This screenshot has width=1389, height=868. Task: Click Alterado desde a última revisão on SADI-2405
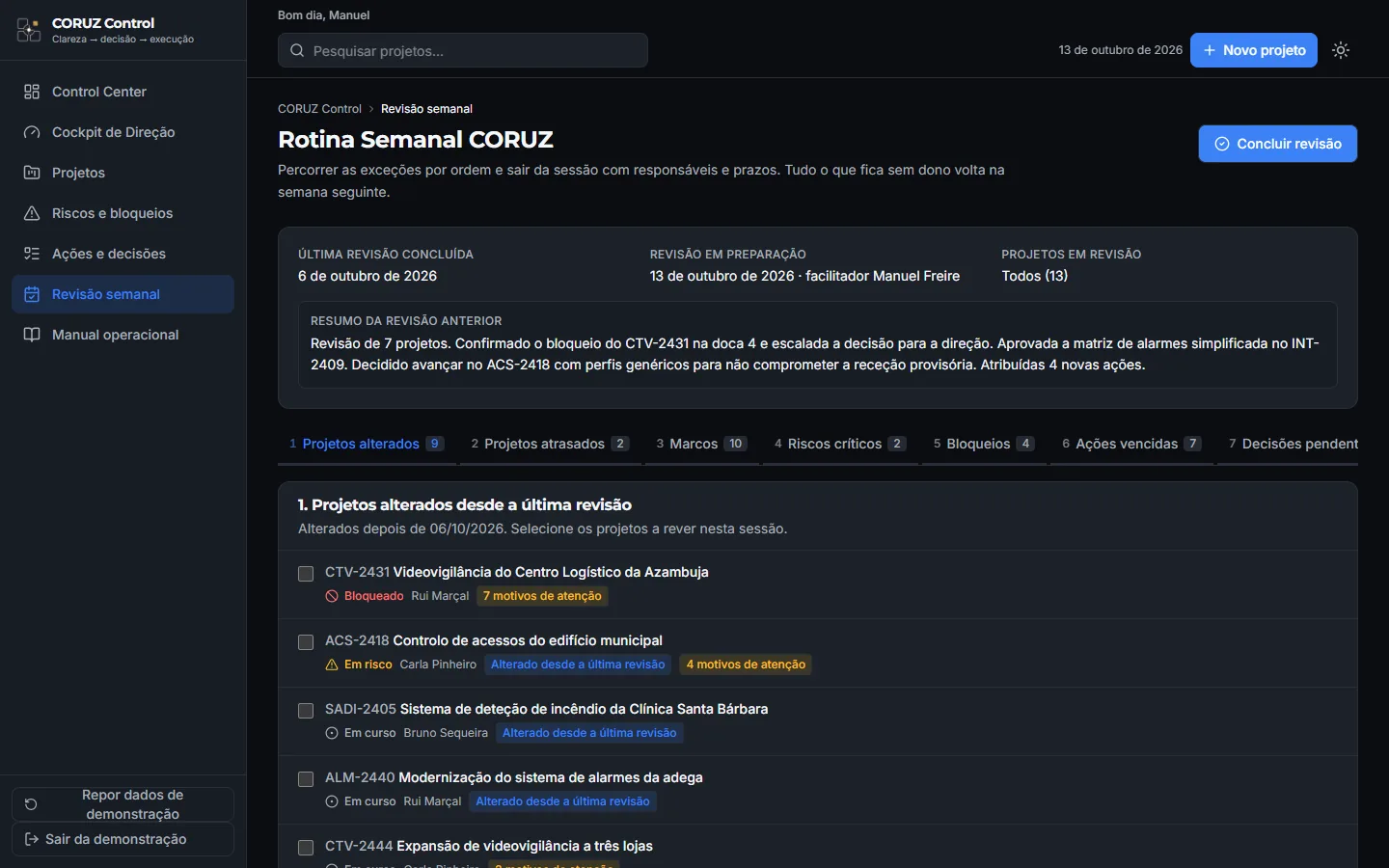[x=589, y=733]
